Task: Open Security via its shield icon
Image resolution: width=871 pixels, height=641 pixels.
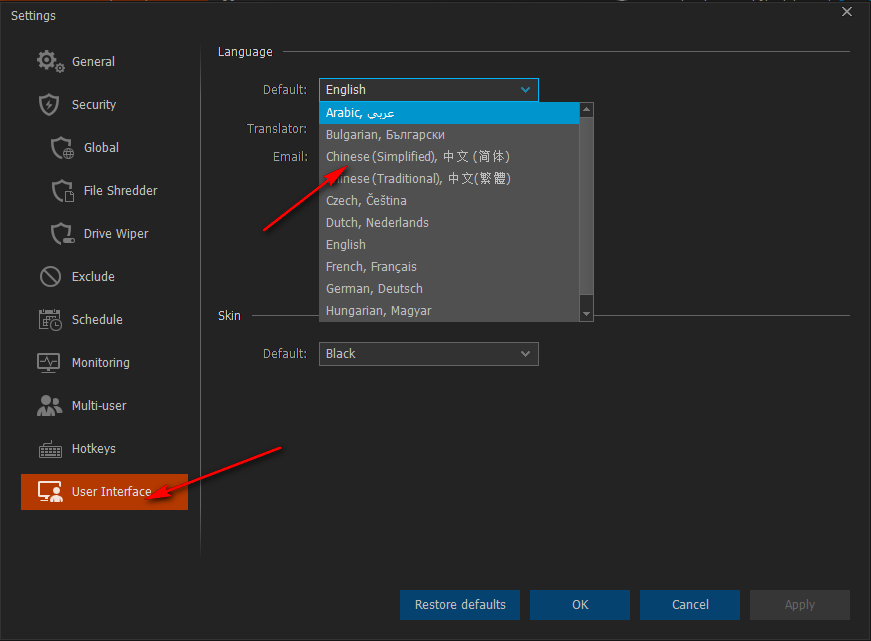Action: coord(50,105)
